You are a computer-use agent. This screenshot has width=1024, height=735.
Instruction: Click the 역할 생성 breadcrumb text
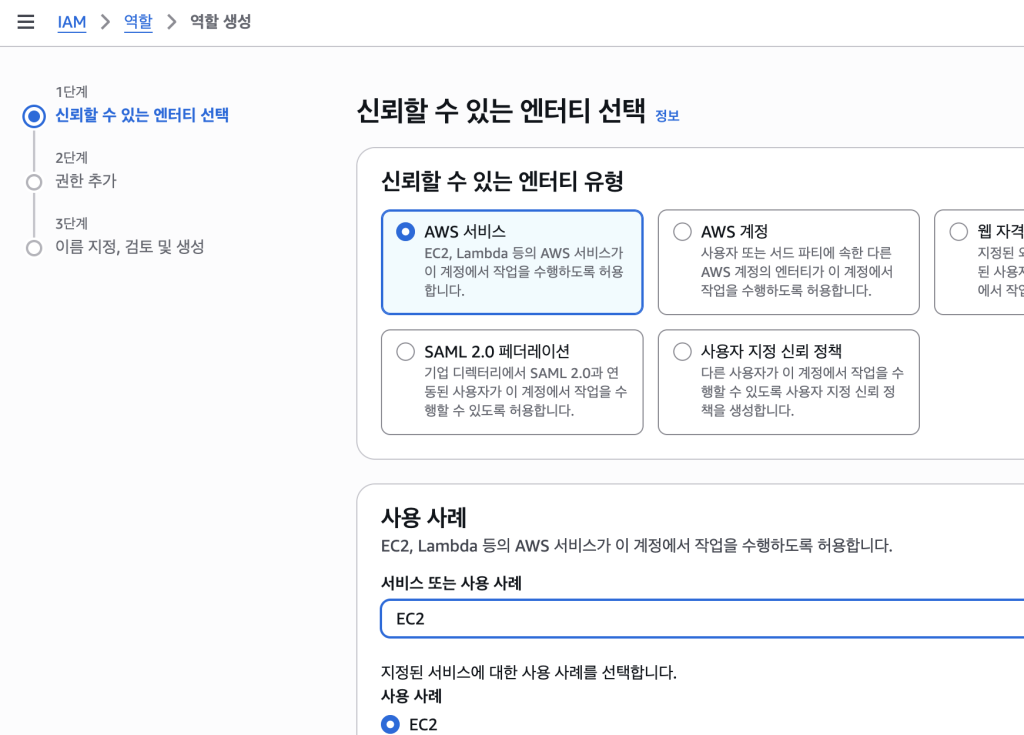221,22
